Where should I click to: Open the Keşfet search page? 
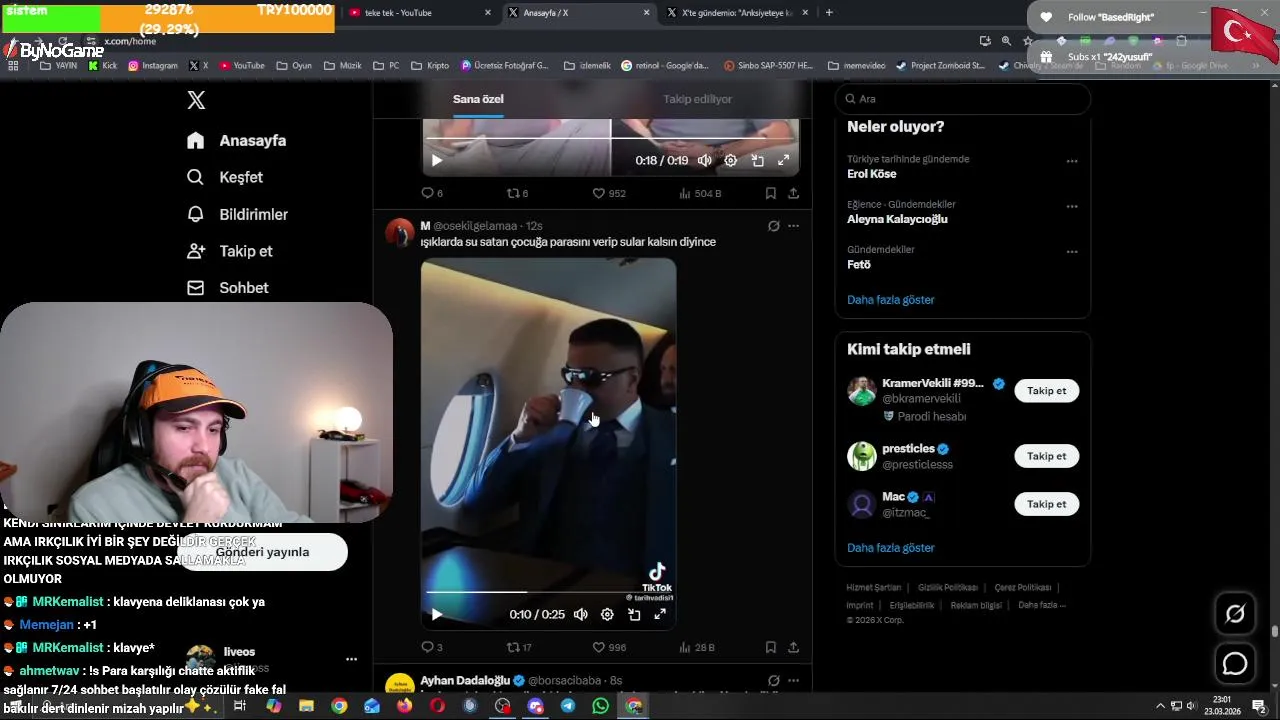225,177
